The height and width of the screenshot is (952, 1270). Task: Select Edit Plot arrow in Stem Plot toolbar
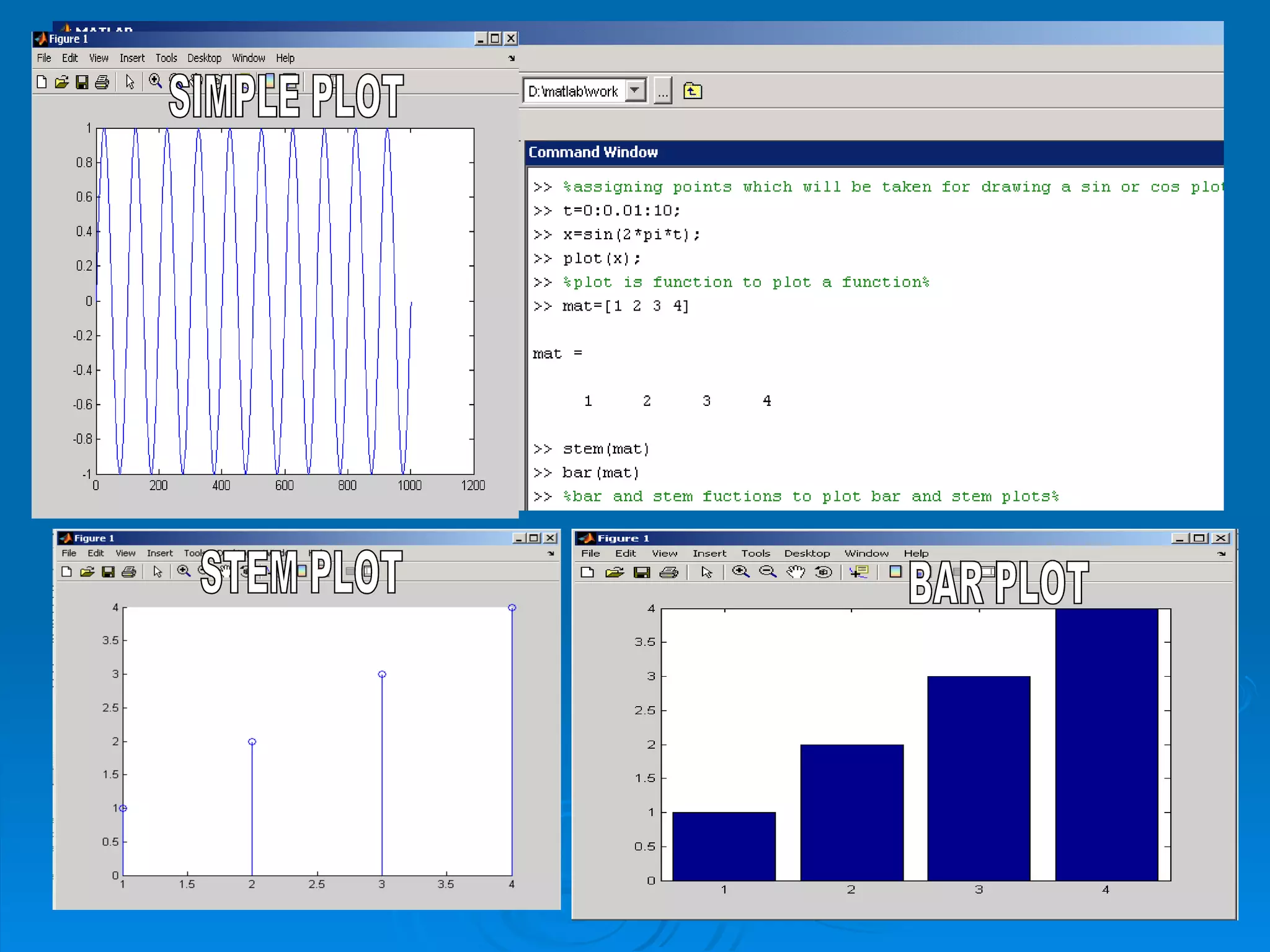click(x=158, y=571)
